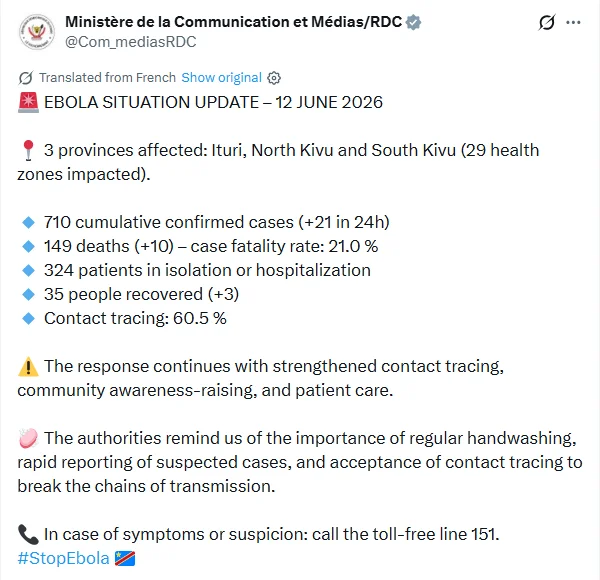600x580 pixels.
Task: Click the red siren emoji before EBOLA SITUATION UPDATE
Action: pos(28,103)
